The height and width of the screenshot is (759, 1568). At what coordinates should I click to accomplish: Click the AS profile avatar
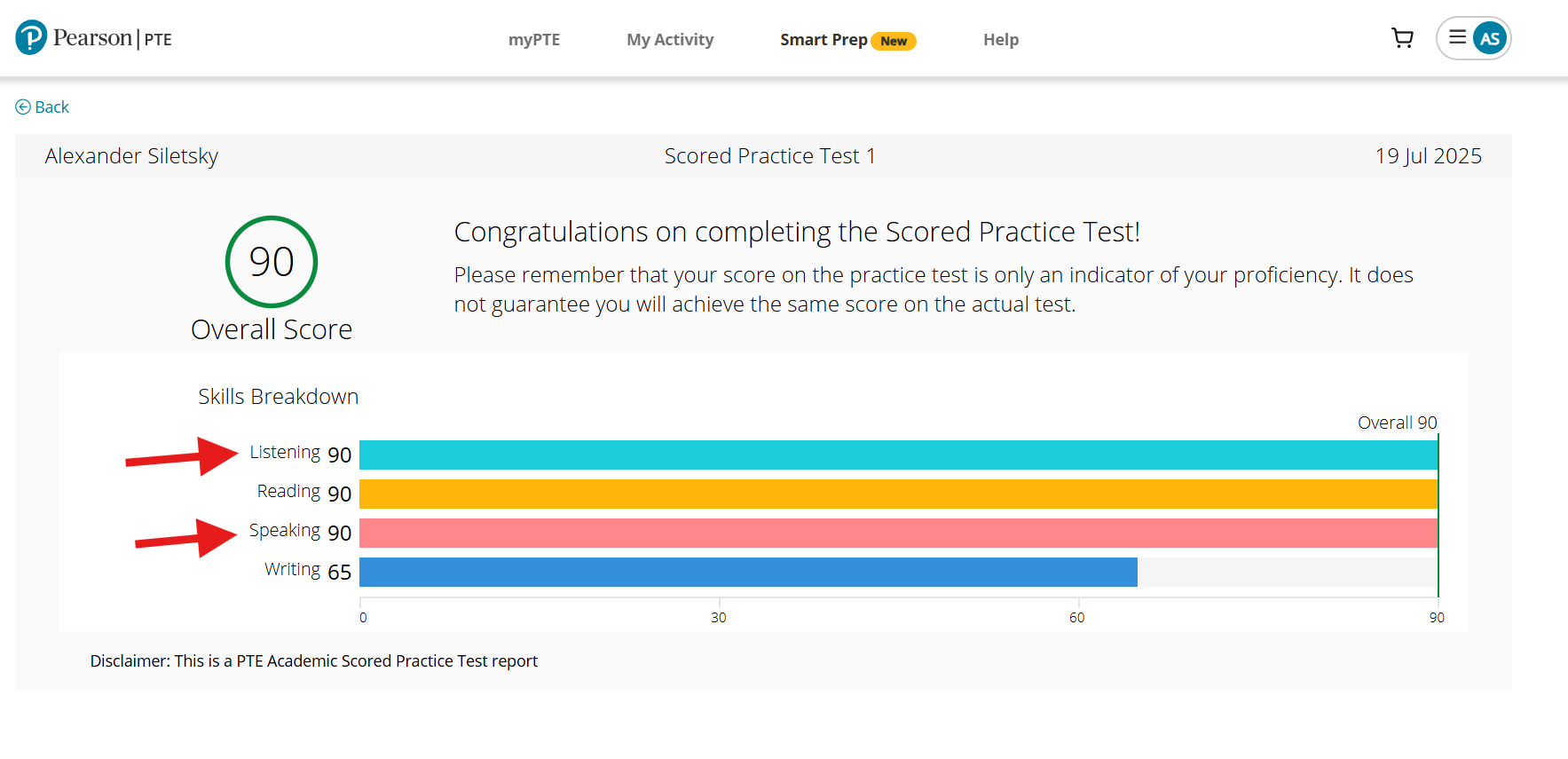click(1490, 38)
